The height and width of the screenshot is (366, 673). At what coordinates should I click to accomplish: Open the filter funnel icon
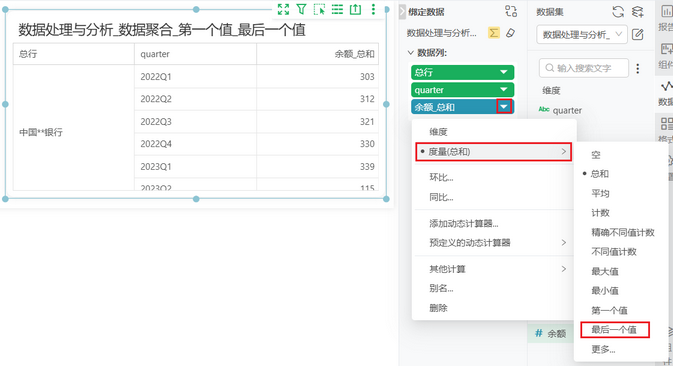coord(301,9)
